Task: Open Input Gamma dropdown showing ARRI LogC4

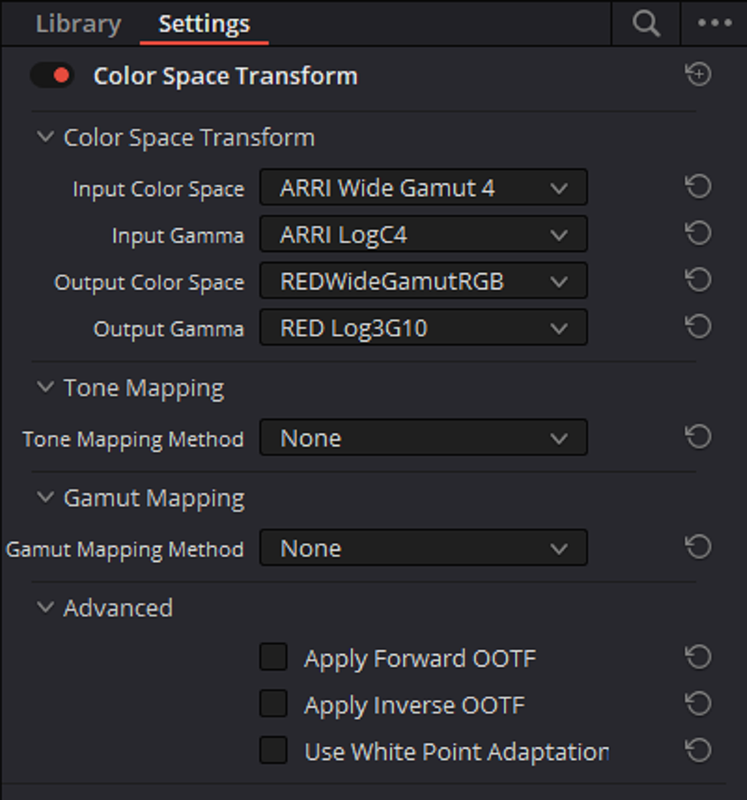Action: click(x=424, y=234)
